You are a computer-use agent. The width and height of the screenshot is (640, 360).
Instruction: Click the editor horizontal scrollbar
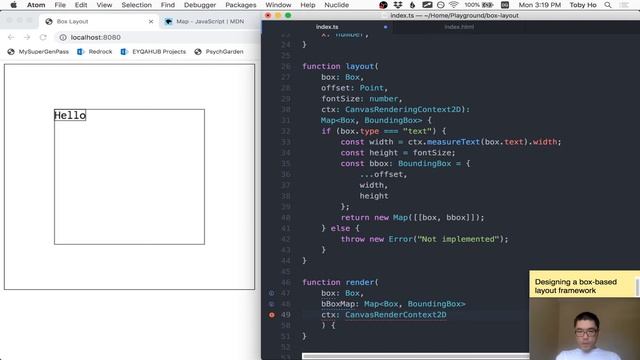point(415,356)
